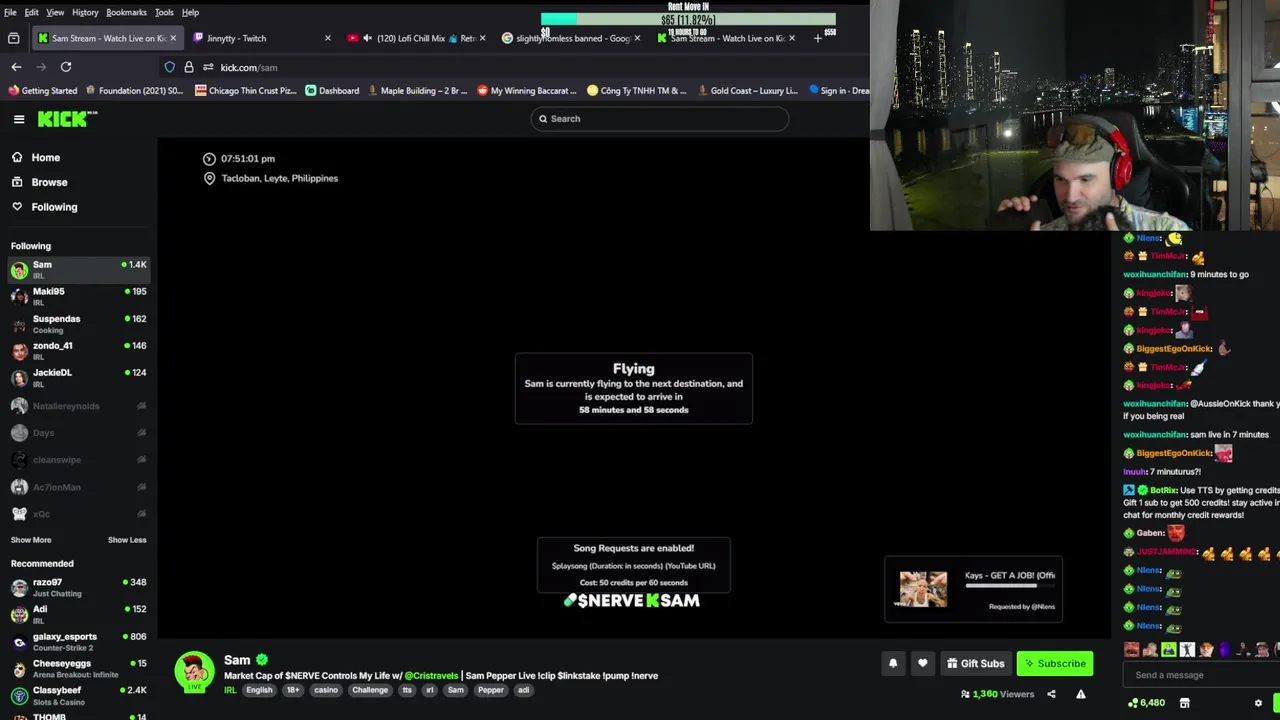Open offline channel xQc in sidebar
This screenshot has height=720, width=1280.
tap(78, 514)
